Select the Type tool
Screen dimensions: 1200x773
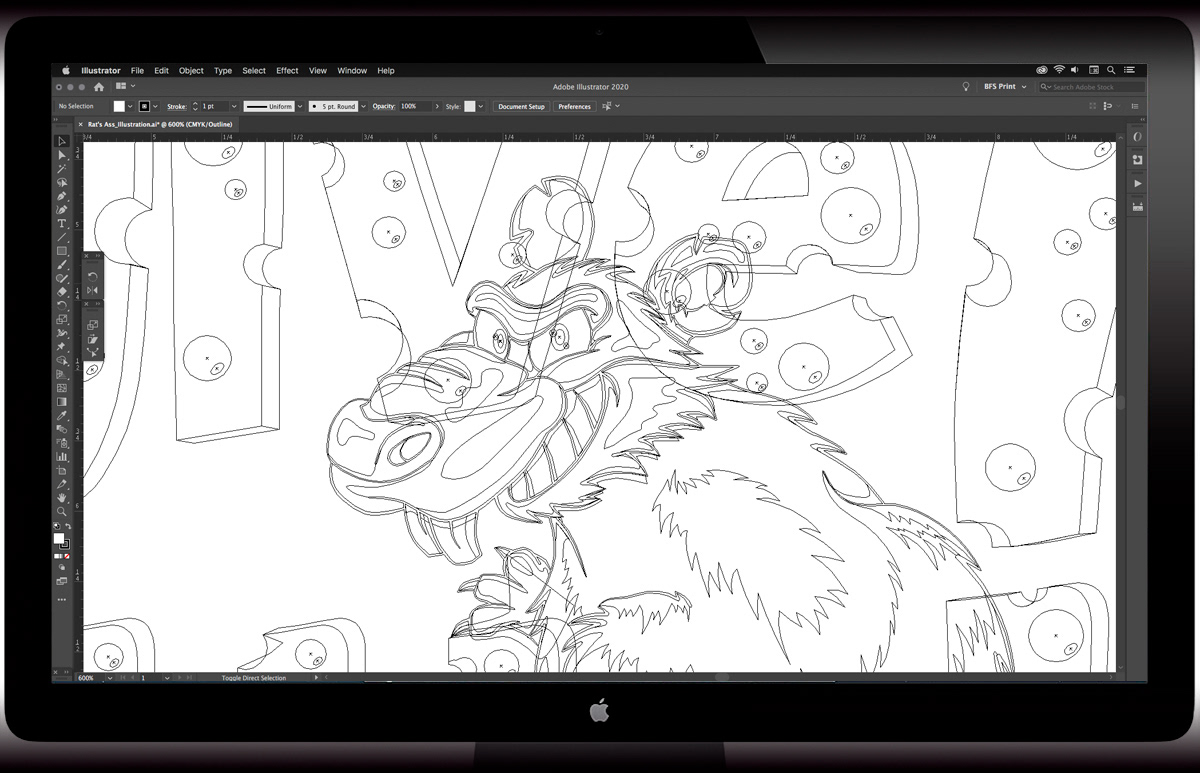pos(62,224)
